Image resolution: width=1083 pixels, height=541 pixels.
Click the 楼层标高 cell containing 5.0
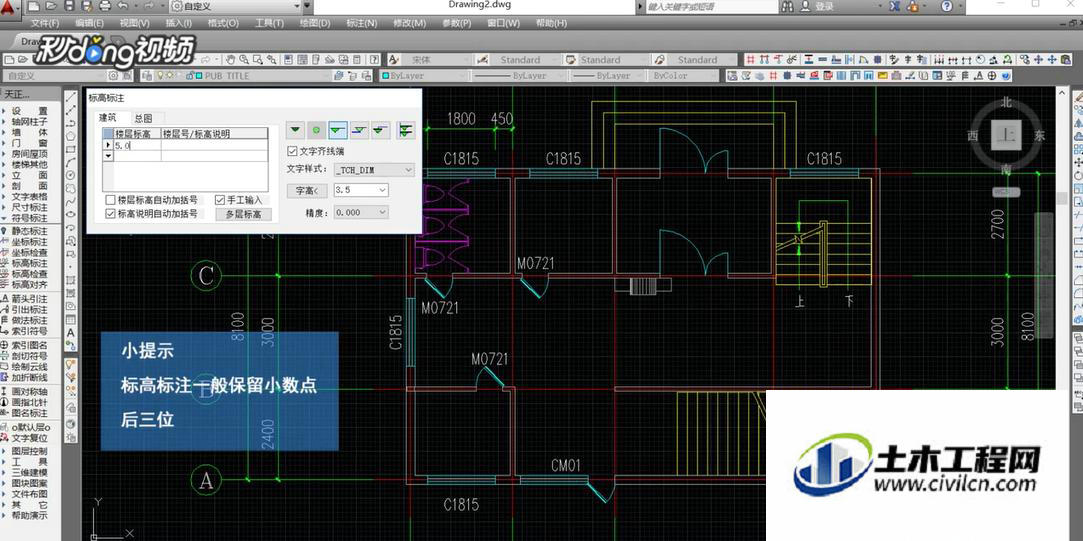(x=137, y=146)
